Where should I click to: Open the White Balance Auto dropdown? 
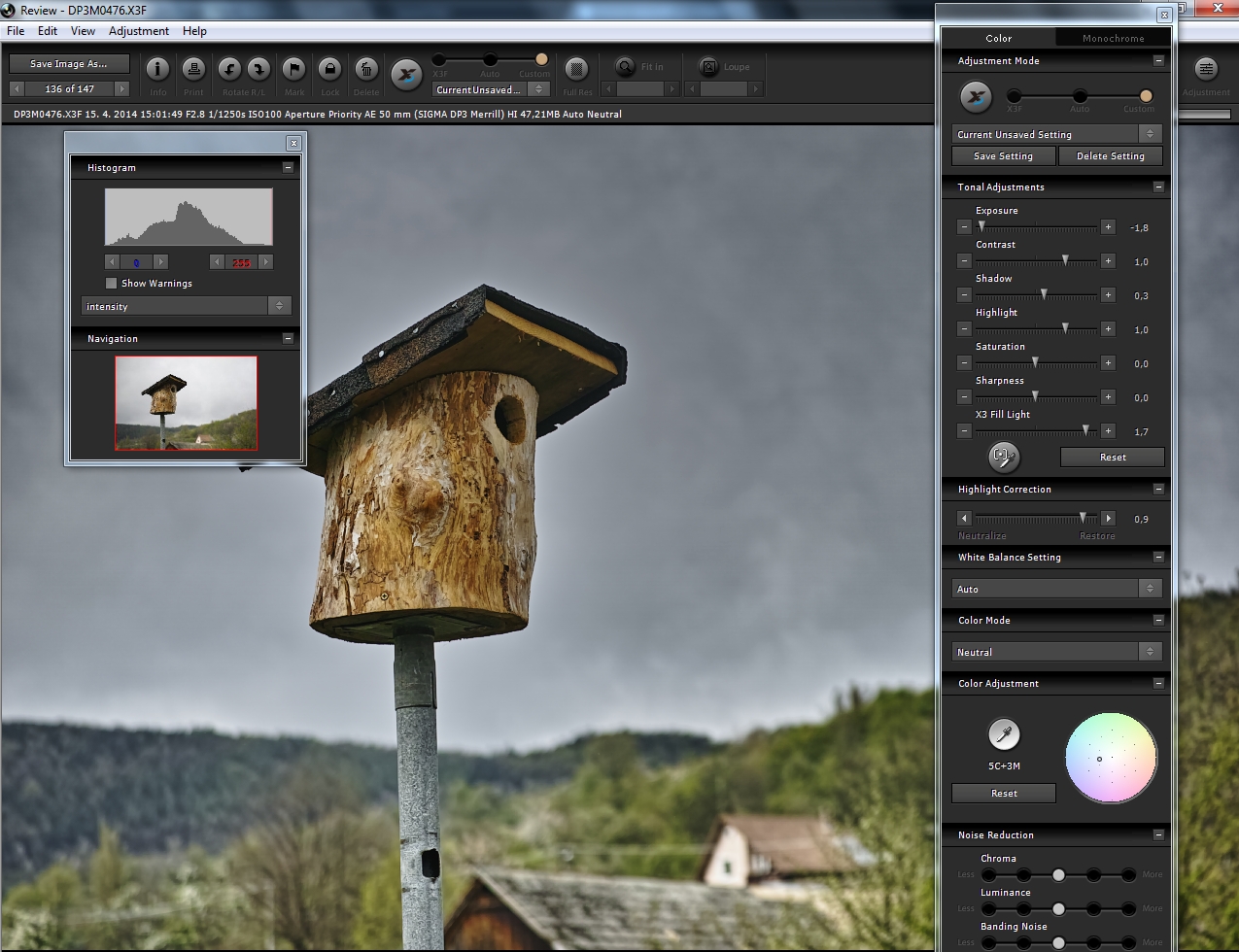tap(1056, 589)
